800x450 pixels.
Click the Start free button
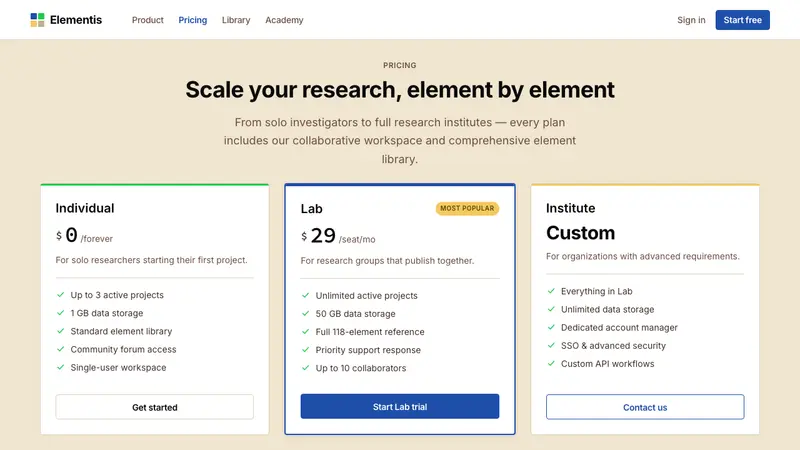point(742,20)
